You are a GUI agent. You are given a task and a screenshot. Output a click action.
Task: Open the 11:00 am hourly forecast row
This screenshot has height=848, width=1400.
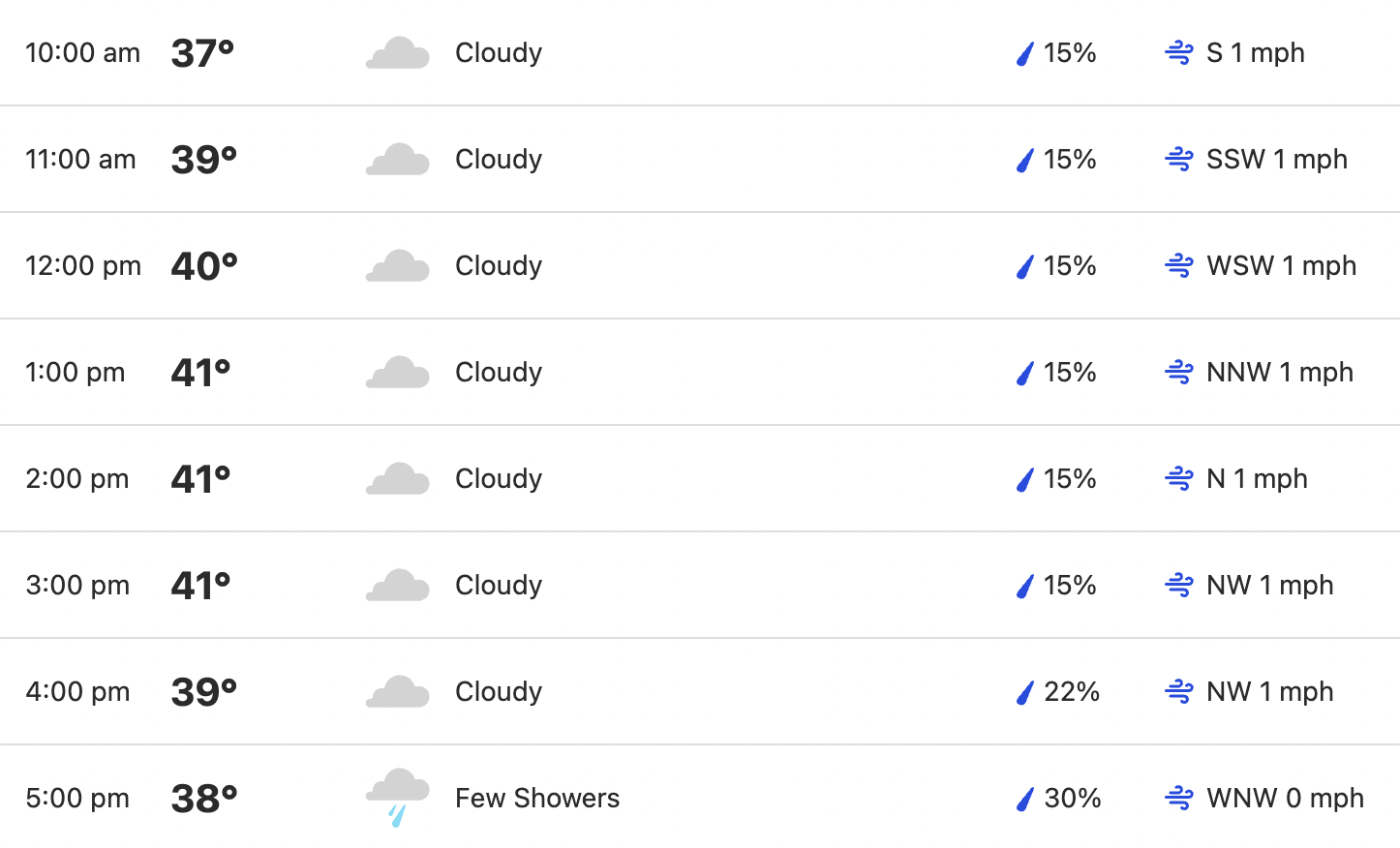tap(700, 159)
